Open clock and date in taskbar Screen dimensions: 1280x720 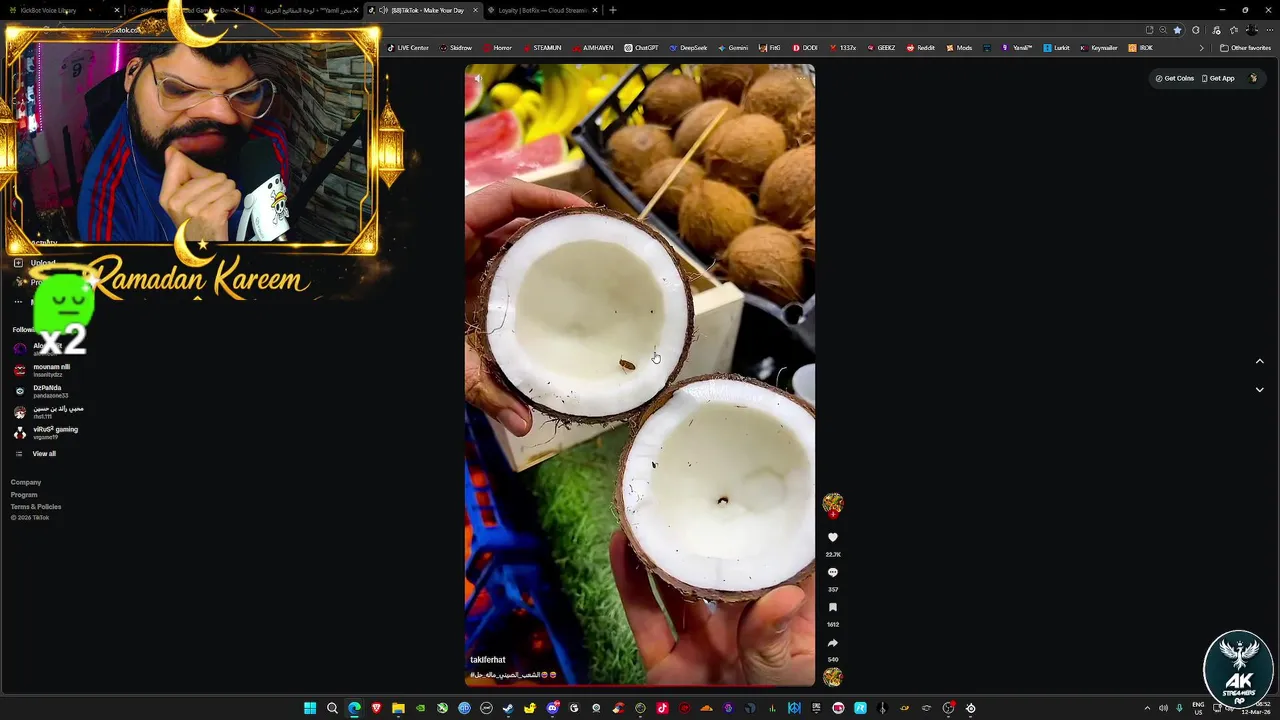click(1258, 708)
